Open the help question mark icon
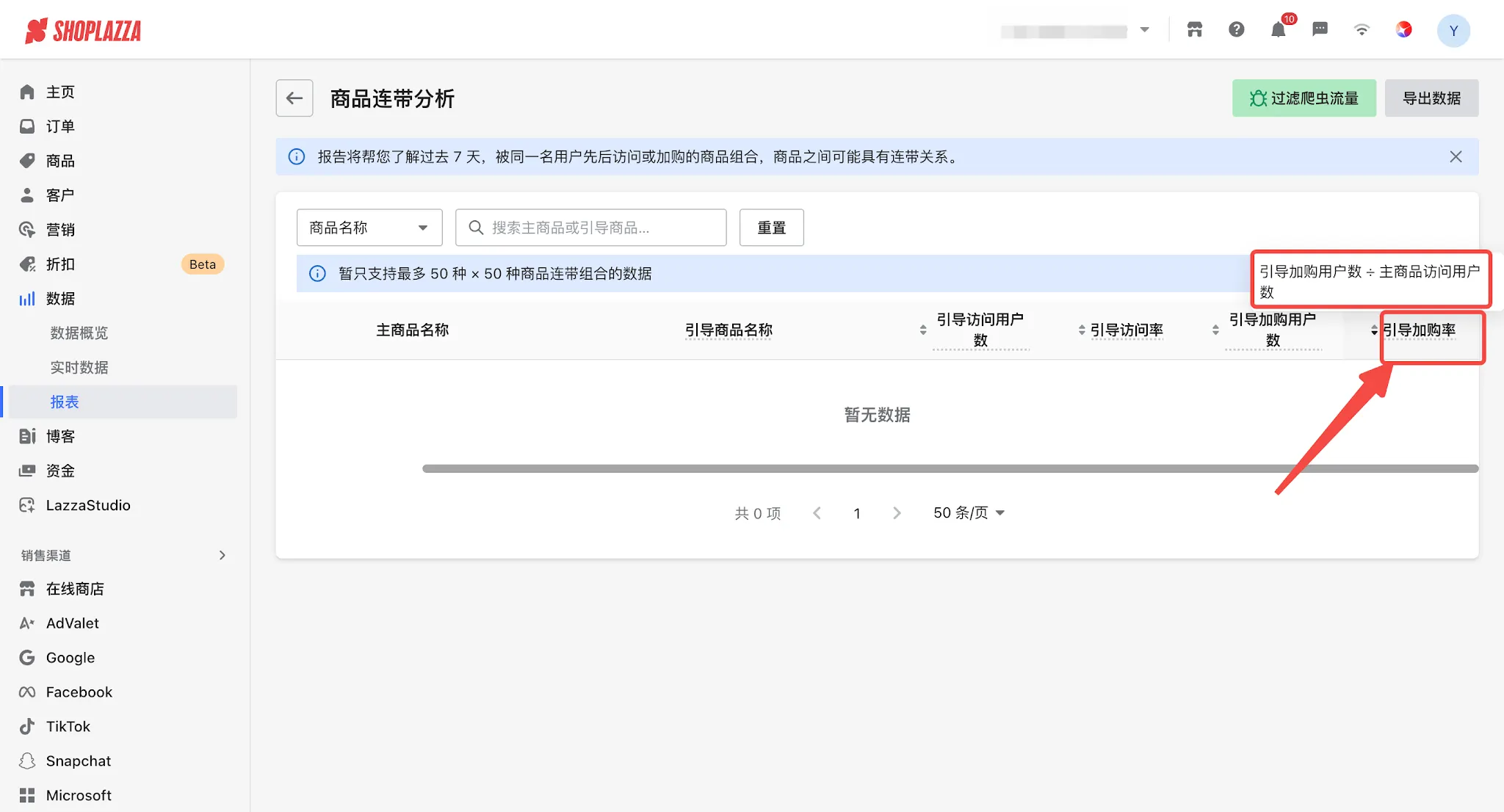 tap(1237, 29)
